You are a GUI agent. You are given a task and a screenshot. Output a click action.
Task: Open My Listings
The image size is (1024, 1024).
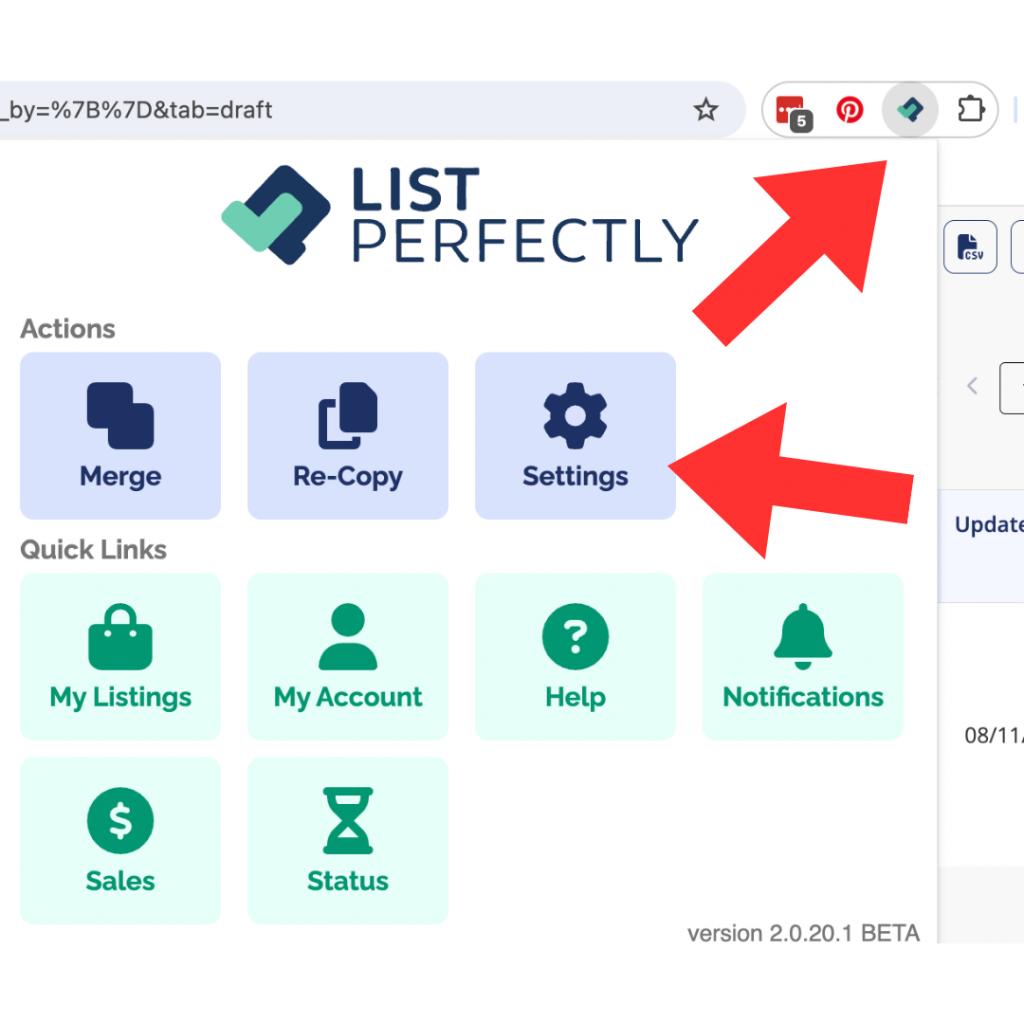tap(119, 656)
